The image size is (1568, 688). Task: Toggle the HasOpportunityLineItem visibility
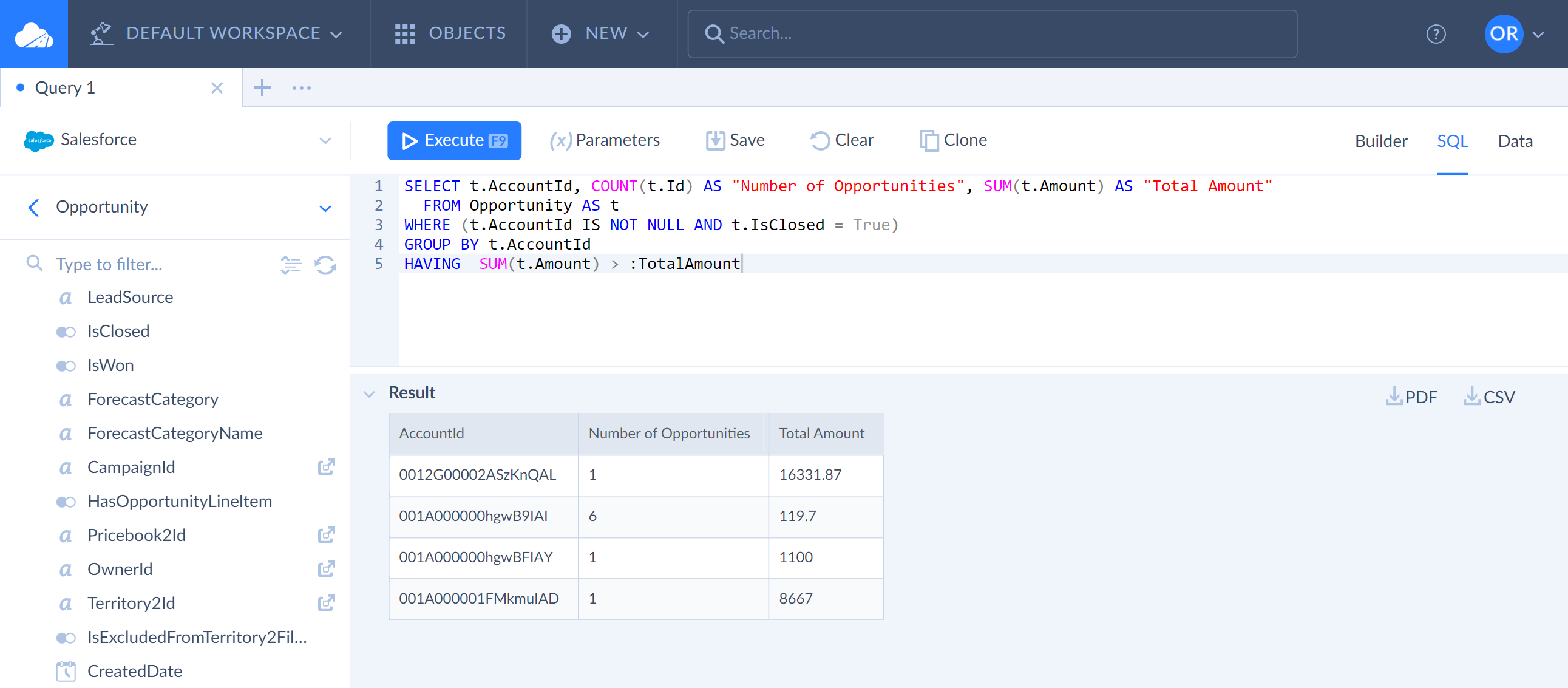[x=65, y=501]
